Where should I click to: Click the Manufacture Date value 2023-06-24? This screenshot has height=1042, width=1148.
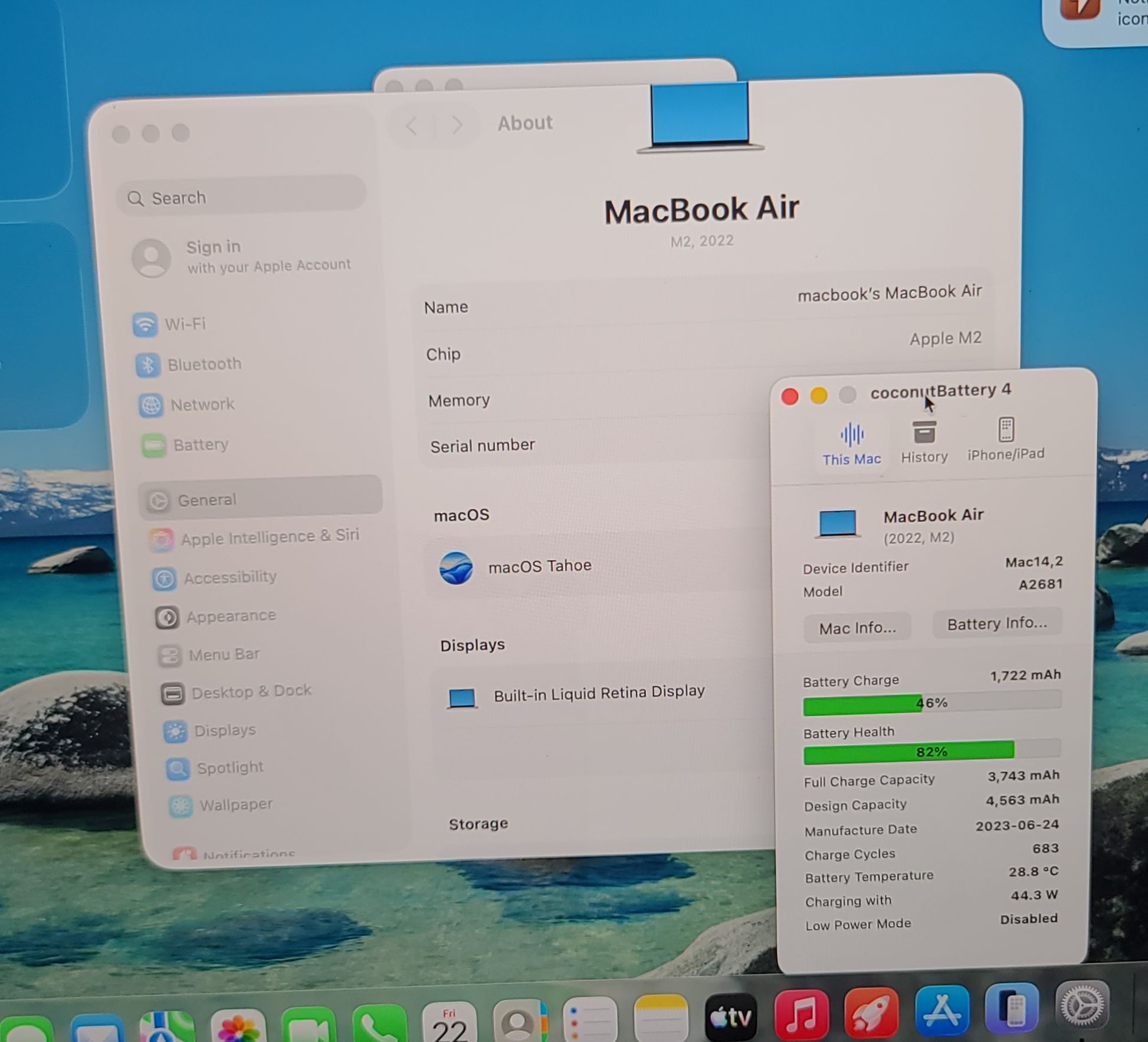(1017, 825)
